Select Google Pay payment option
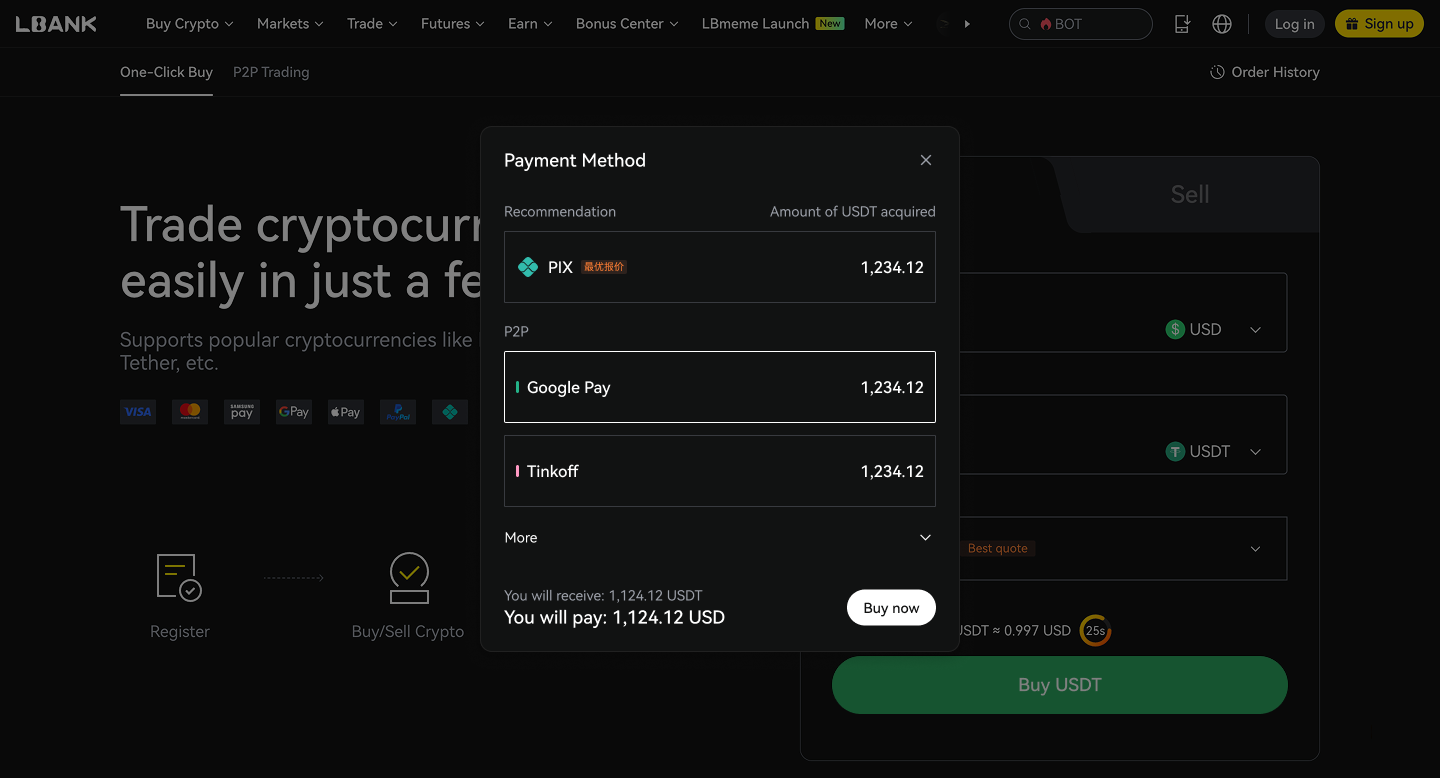 pyautogui.click(x=720, y=387)
